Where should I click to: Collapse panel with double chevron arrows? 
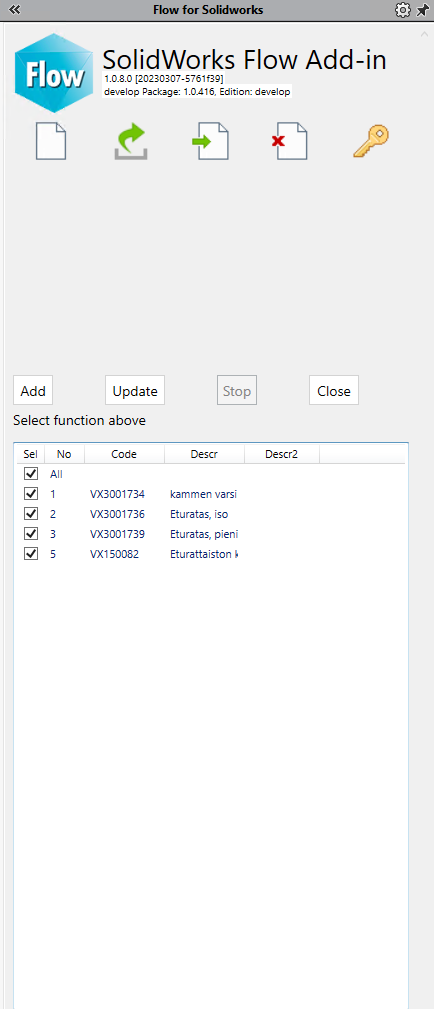(x=14, y=10)
